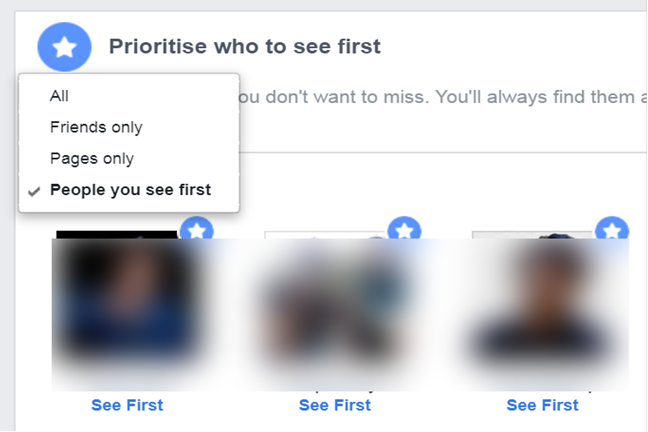Image resolution: width=648 pixels, height=432 pixels.
Task: Click star badge on third profile photo
Action: click(611, 232)
